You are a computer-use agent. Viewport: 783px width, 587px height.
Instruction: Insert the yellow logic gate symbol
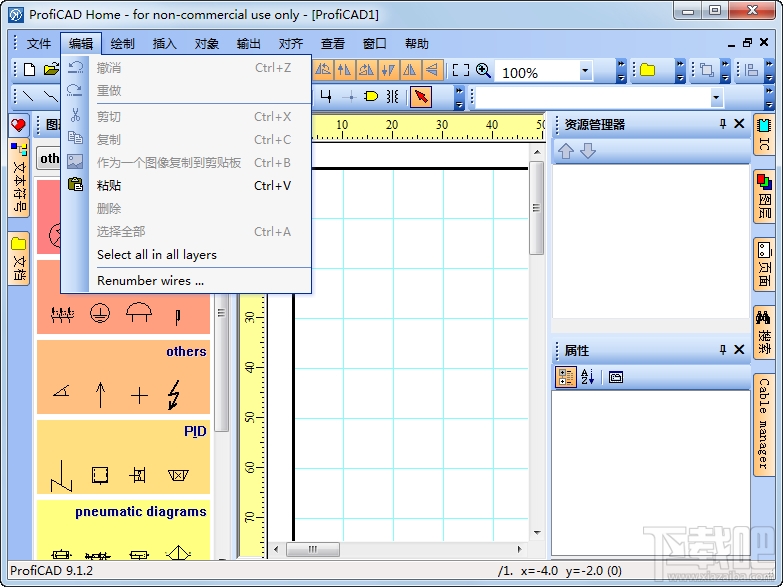371,96
